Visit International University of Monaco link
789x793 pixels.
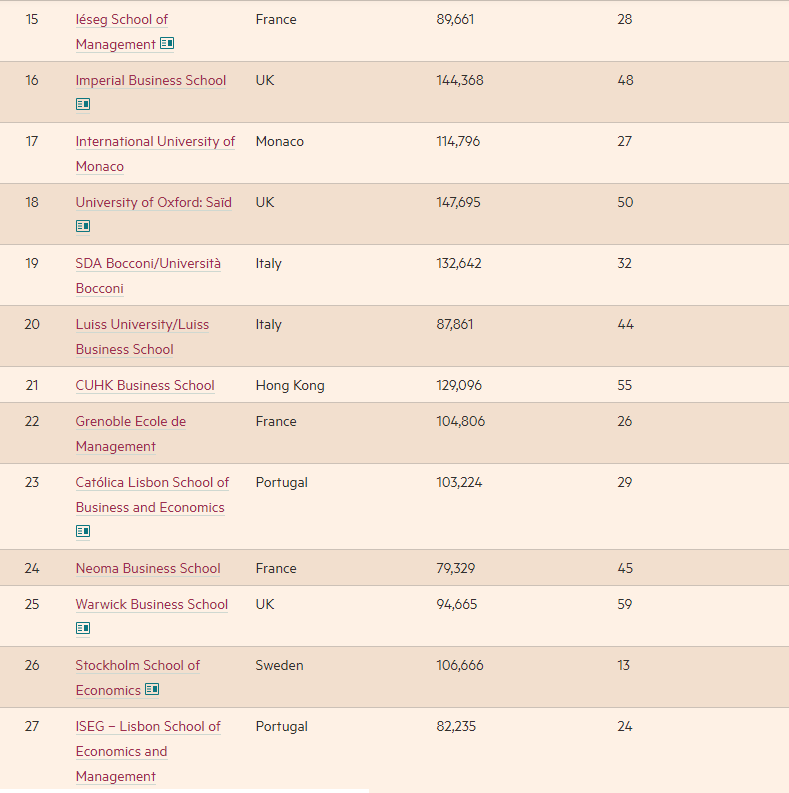[x=155, y=154]
